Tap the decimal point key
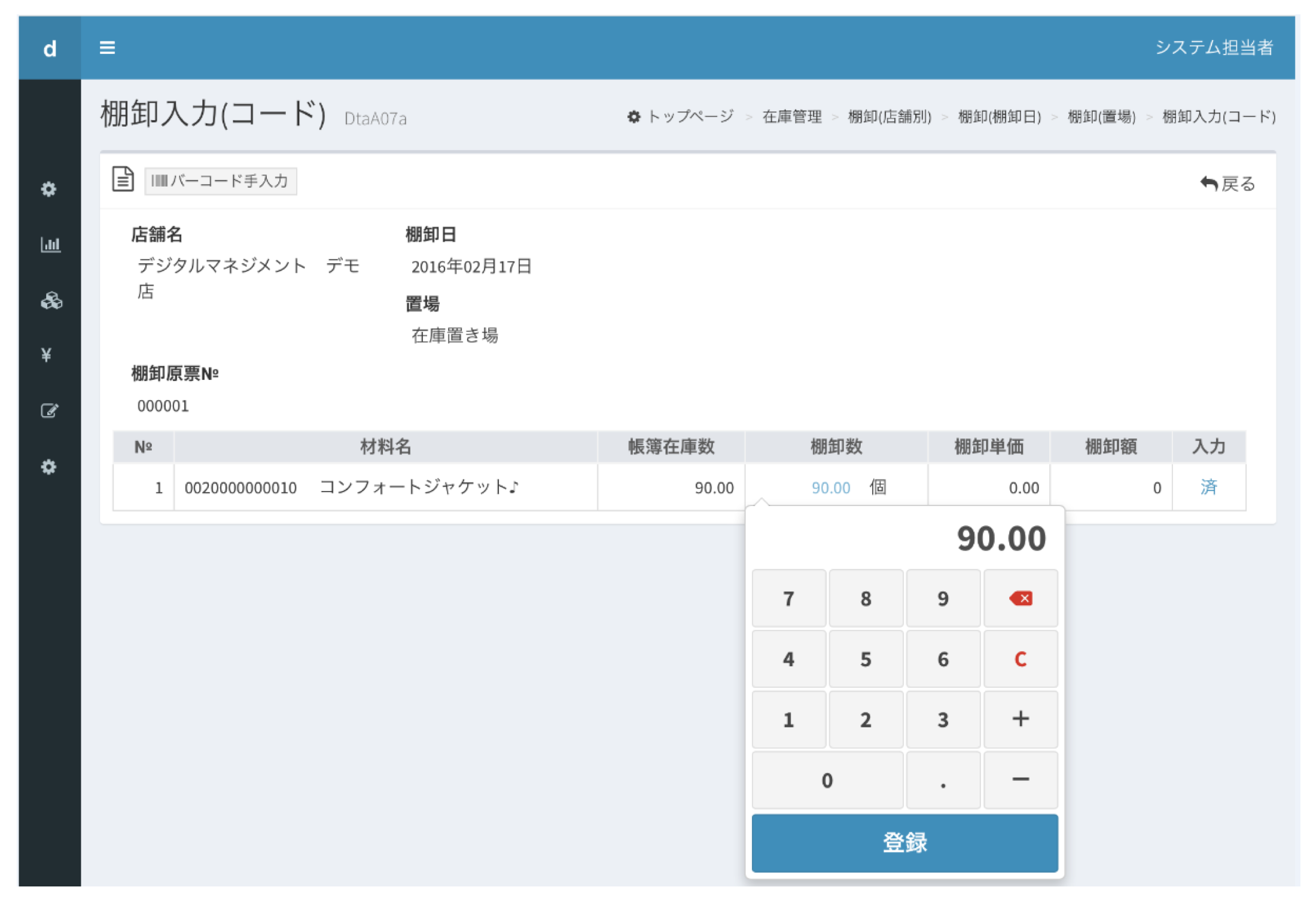The image size is (1316, 902). [943, 780]
